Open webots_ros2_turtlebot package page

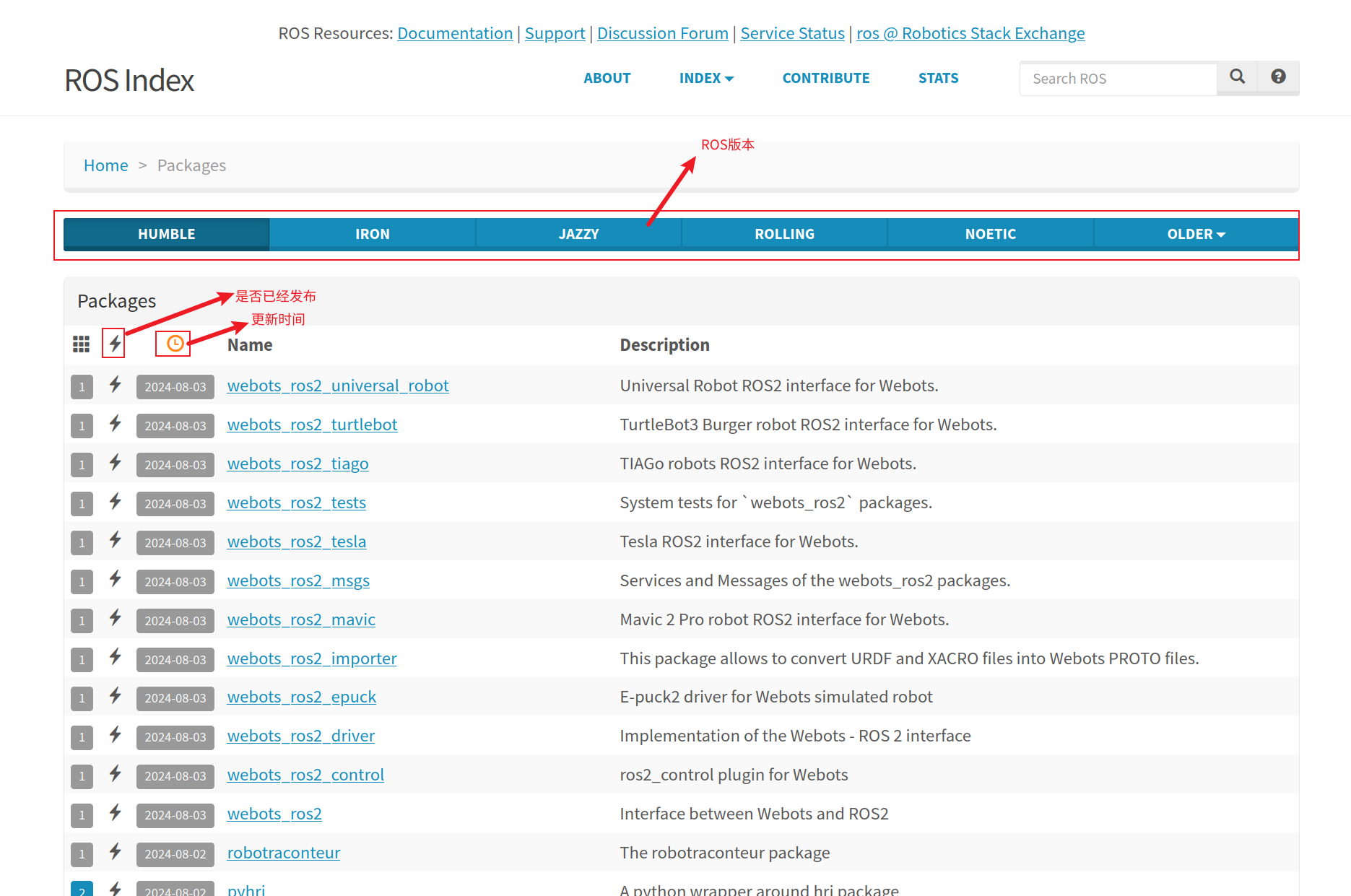[312, 425]
